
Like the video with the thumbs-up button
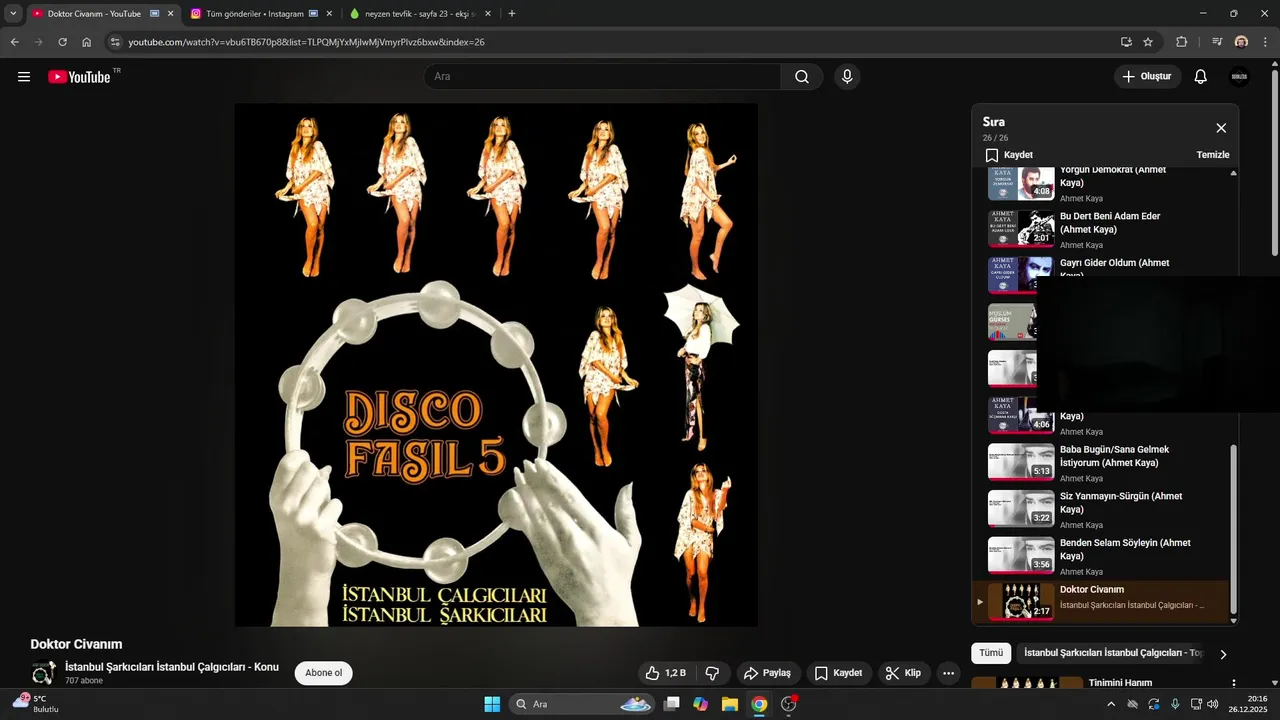[x=665, y=673]
